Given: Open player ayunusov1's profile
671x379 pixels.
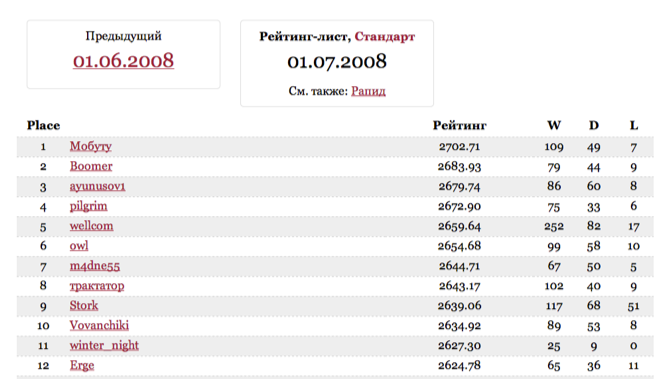Looking at the screenshot, I should click(98, 186).
